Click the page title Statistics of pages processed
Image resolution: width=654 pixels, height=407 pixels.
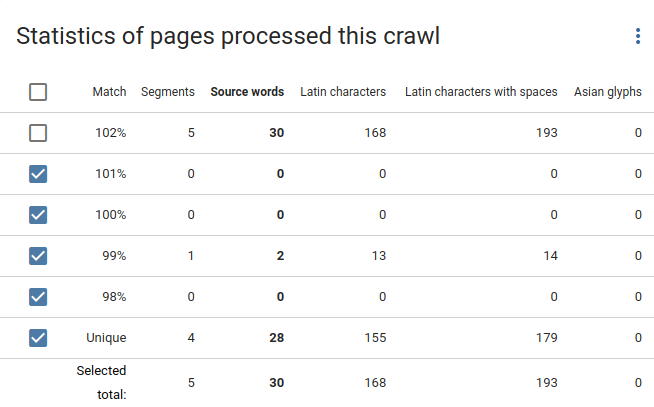228,36
